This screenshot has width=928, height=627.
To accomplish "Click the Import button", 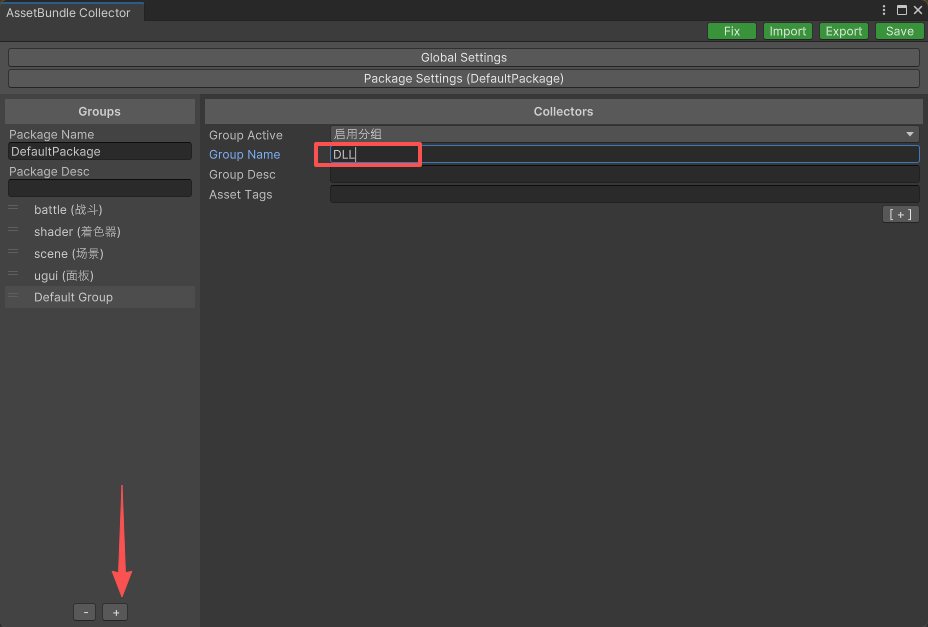I will click(787, 31).
